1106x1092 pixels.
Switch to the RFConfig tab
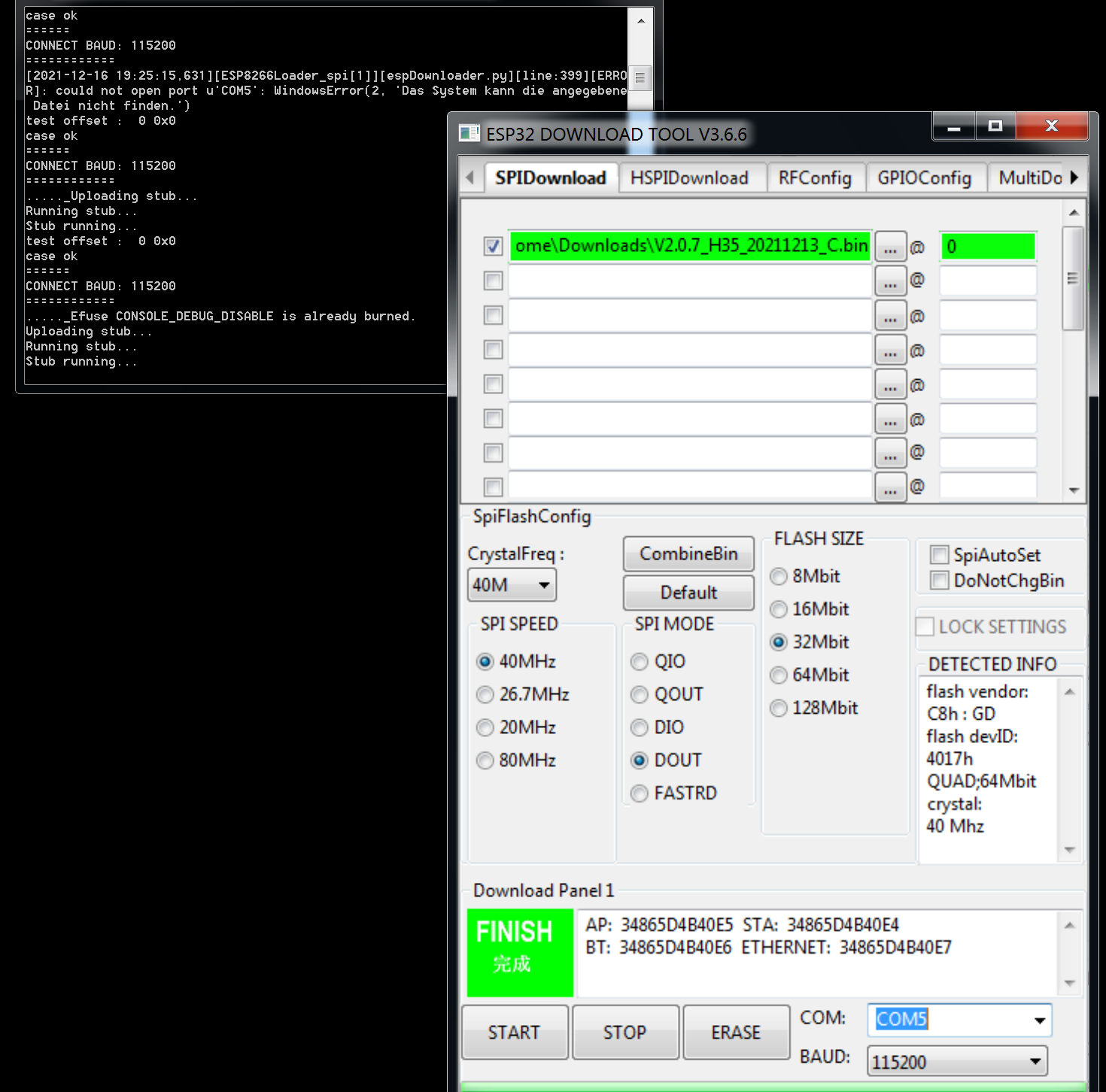(816, 177)
